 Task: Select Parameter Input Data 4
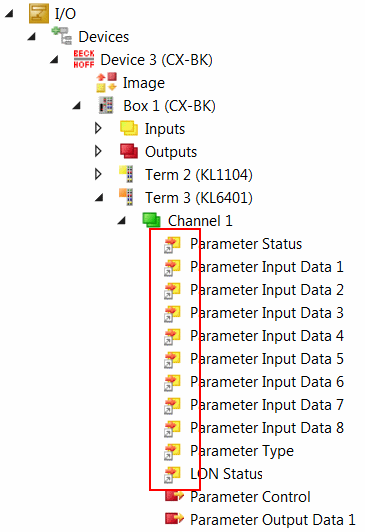point(267,336)
